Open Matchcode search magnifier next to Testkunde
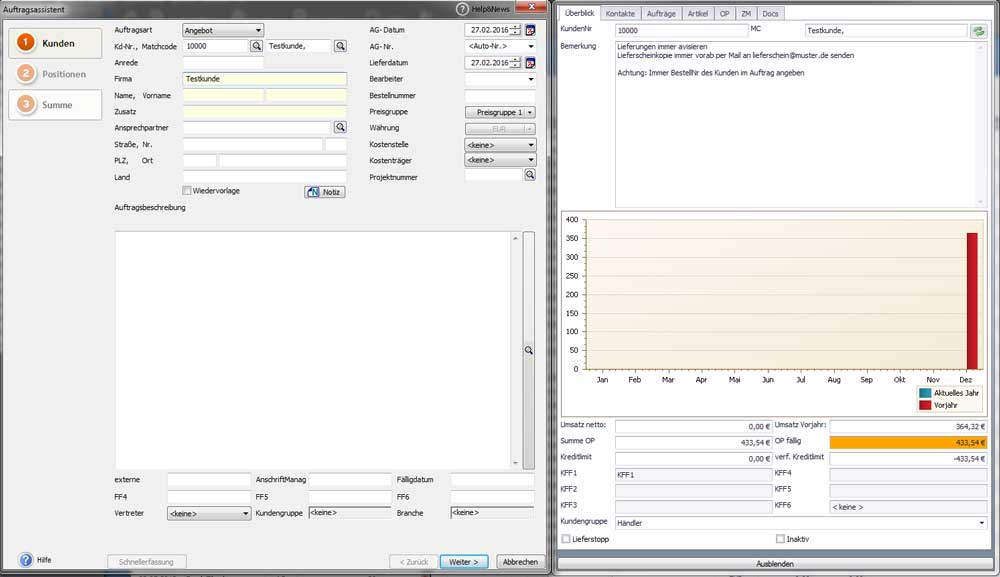This screenshot has height=577, width=1000. click(x=340, y=46)
